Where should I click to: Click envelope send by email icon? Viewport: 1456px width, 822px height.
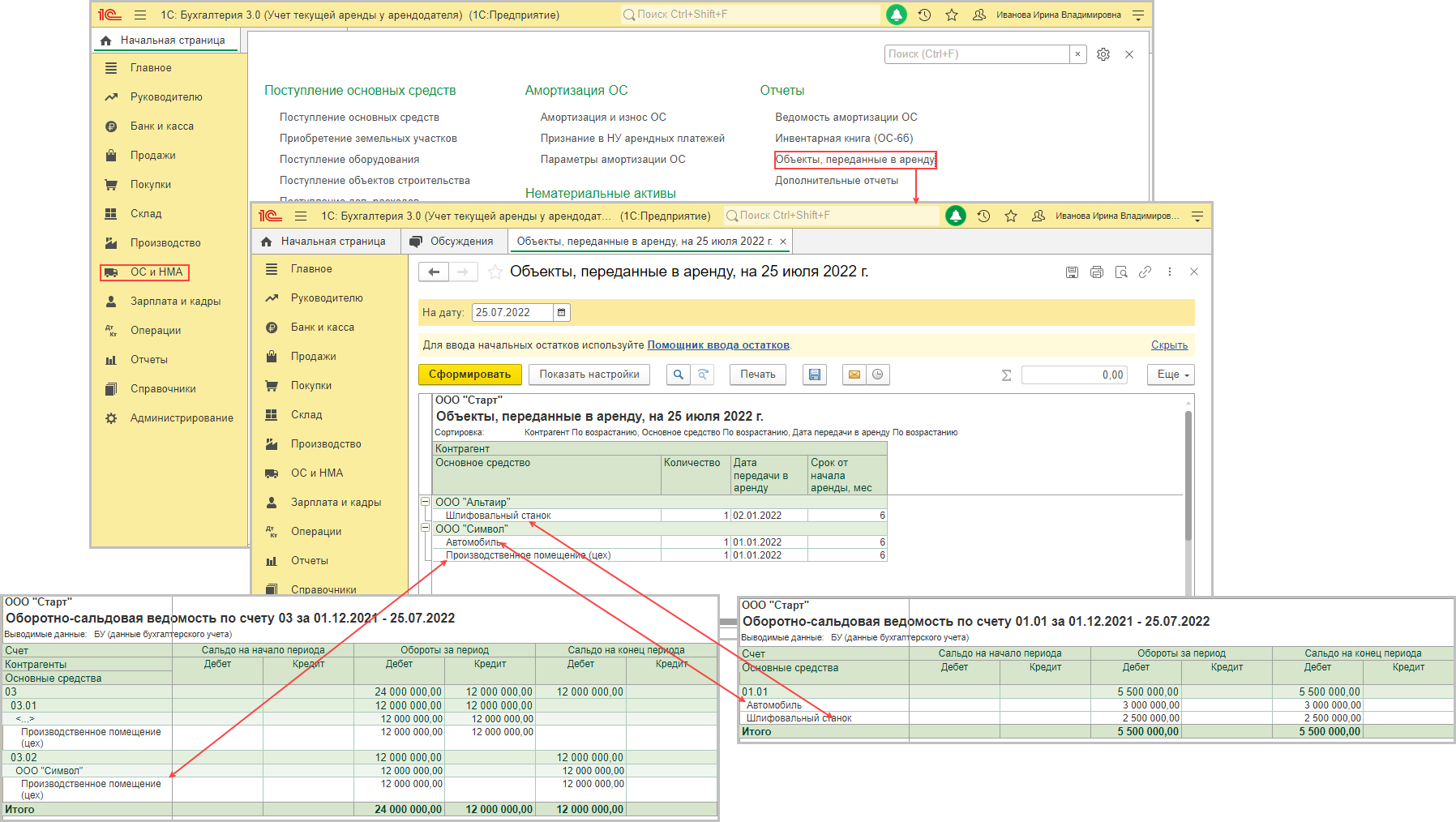click(854, 375)
